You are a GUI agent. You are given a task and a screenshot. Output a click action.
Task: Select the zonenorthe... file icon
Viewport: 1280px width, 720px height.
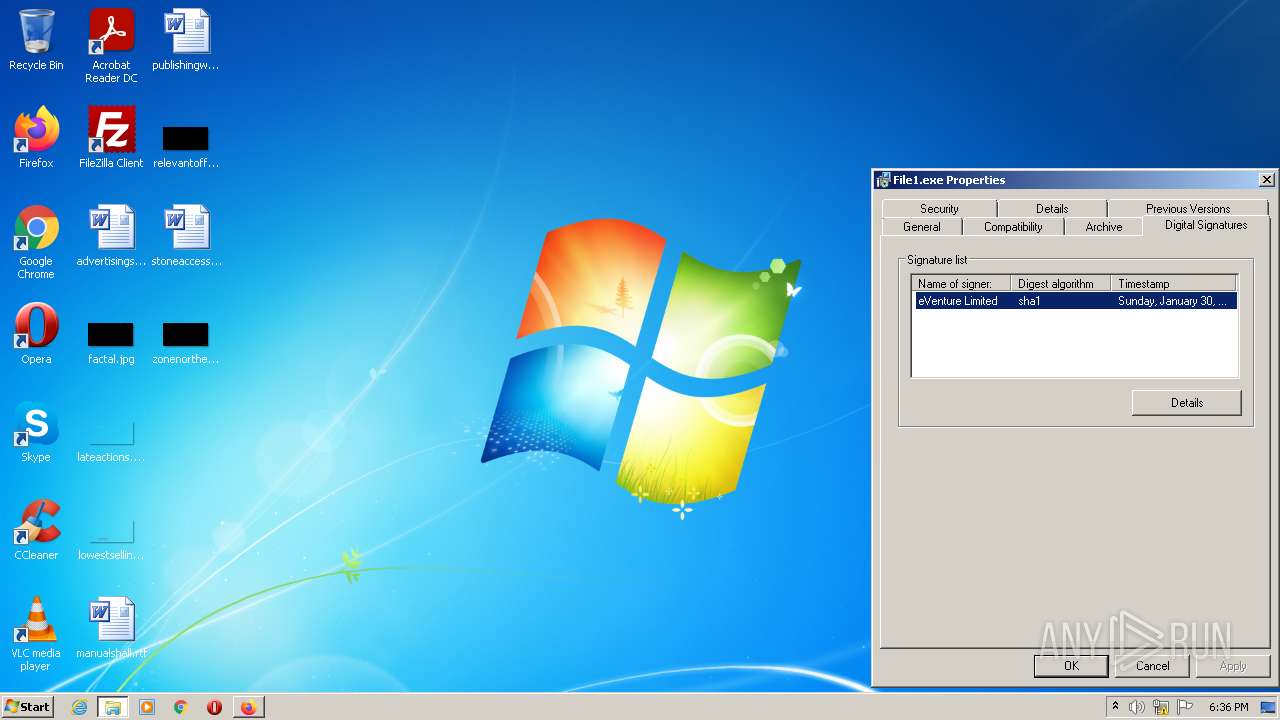coord(186,342)
